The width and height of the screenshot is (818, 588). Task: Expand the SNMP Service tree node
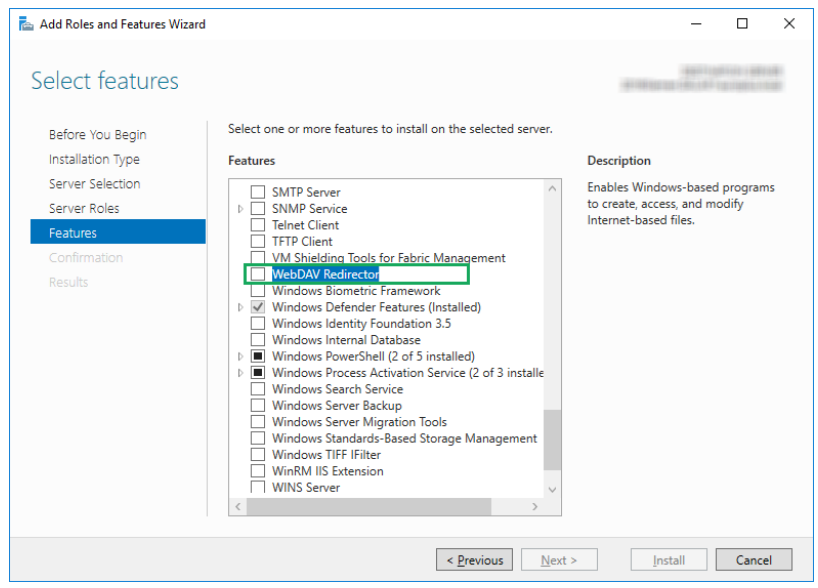240,209
